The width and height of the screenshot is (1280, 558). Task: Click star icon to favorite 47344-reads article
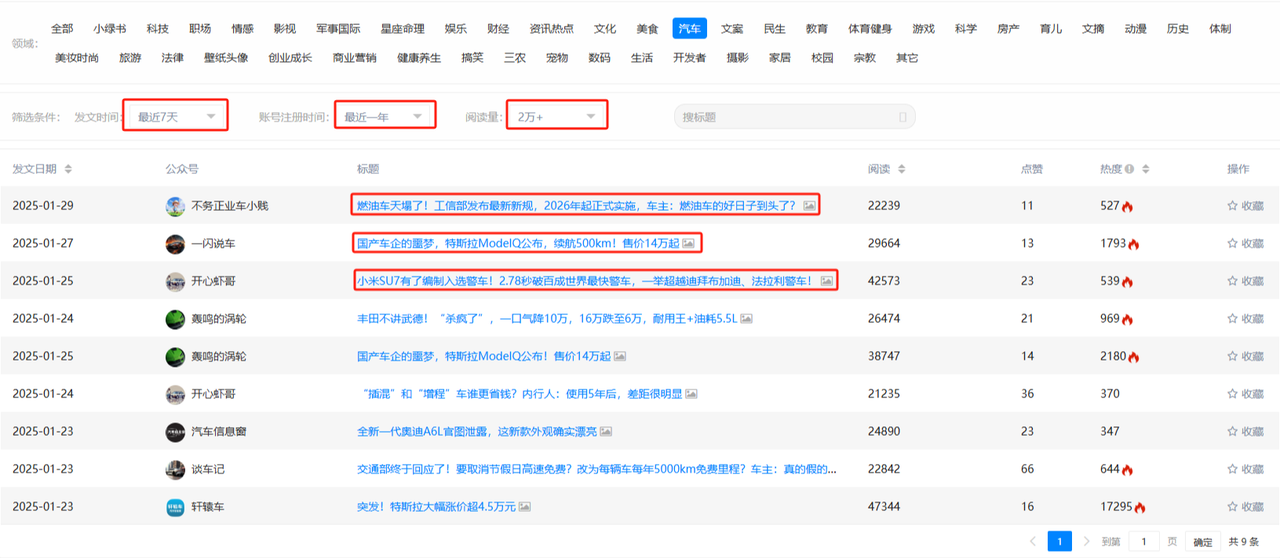coord(1232,507)
